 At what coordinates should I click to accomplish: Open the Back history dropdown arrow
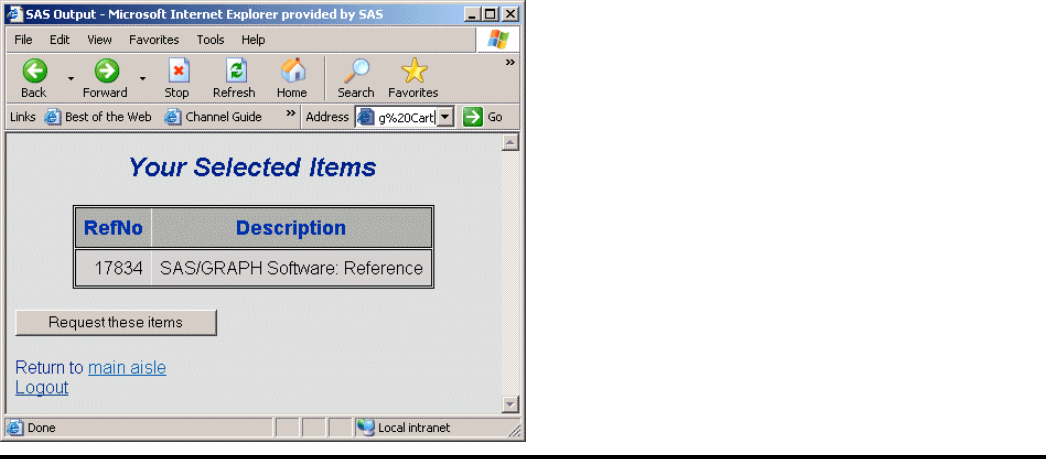[x=71, y=79]
